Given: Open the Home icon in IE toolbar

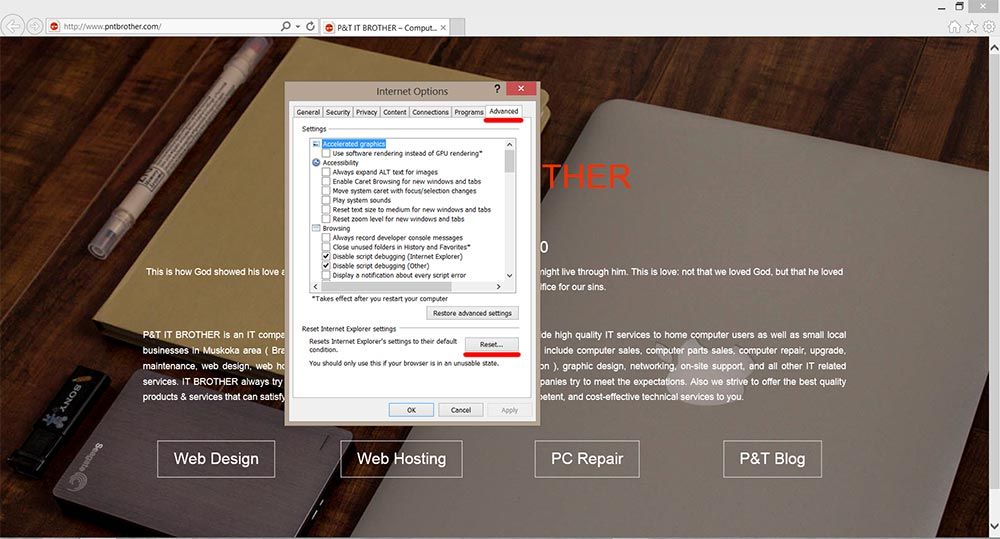Looking at the screenshot, I should [x=954, y=26].
